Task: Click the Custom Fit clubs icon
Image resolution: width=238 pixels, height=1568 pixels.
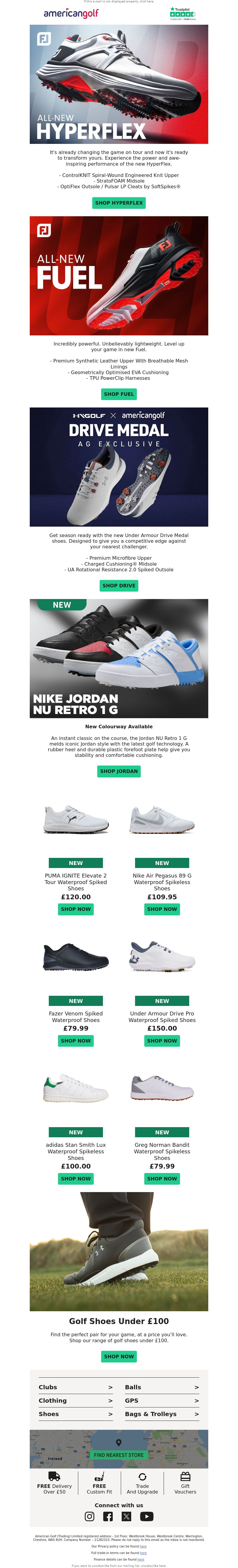Action: click(x=99, y=1476)
